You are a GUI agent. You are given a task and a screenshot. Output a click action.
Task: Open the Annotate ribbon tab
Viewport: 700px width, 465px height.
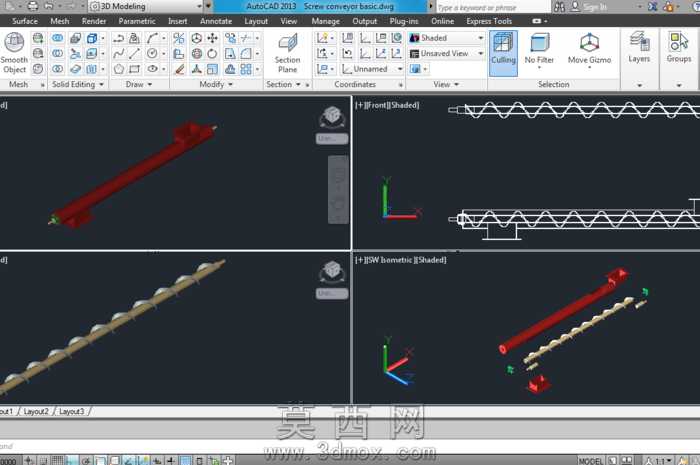pos(216,21)
